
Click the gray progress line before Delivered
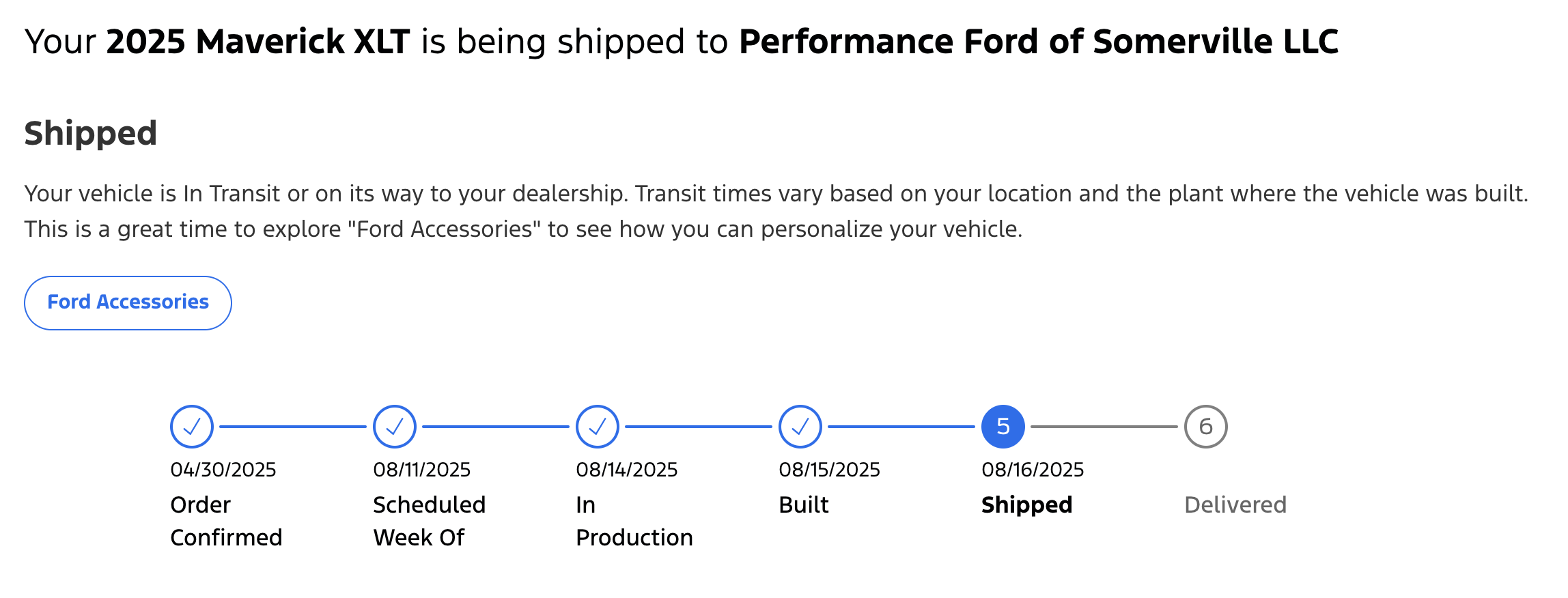[x=1104, y=427]
